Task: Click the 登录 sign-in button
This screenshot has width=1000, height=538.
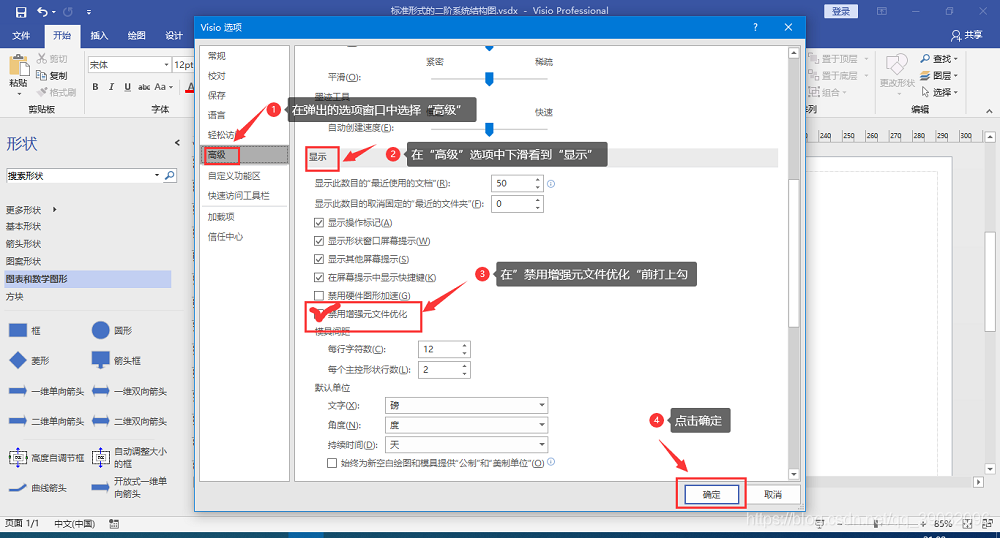Action: 841,11
